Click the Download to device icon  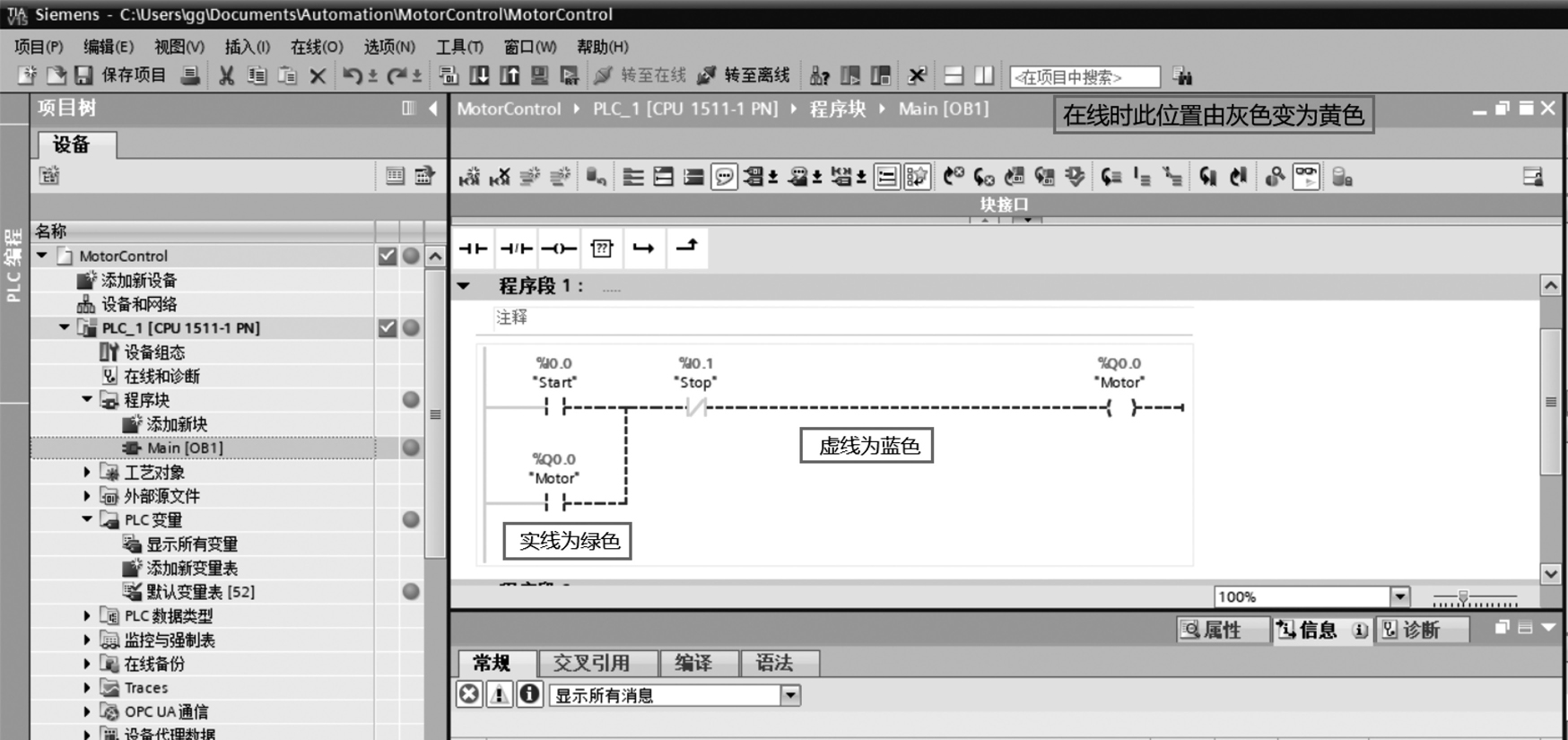pyautogui.click(x=479, y=76)
